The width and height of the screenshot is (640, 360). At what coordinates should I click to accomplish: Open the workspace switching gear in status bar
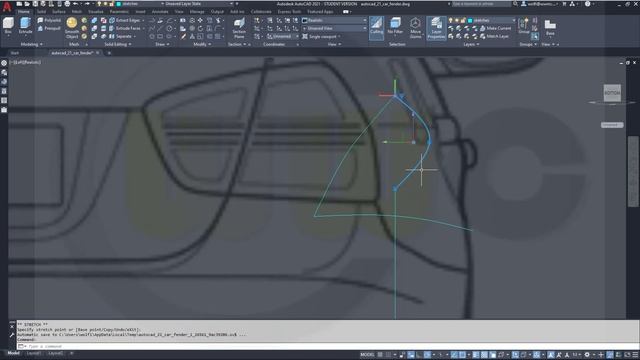point(587,355)
